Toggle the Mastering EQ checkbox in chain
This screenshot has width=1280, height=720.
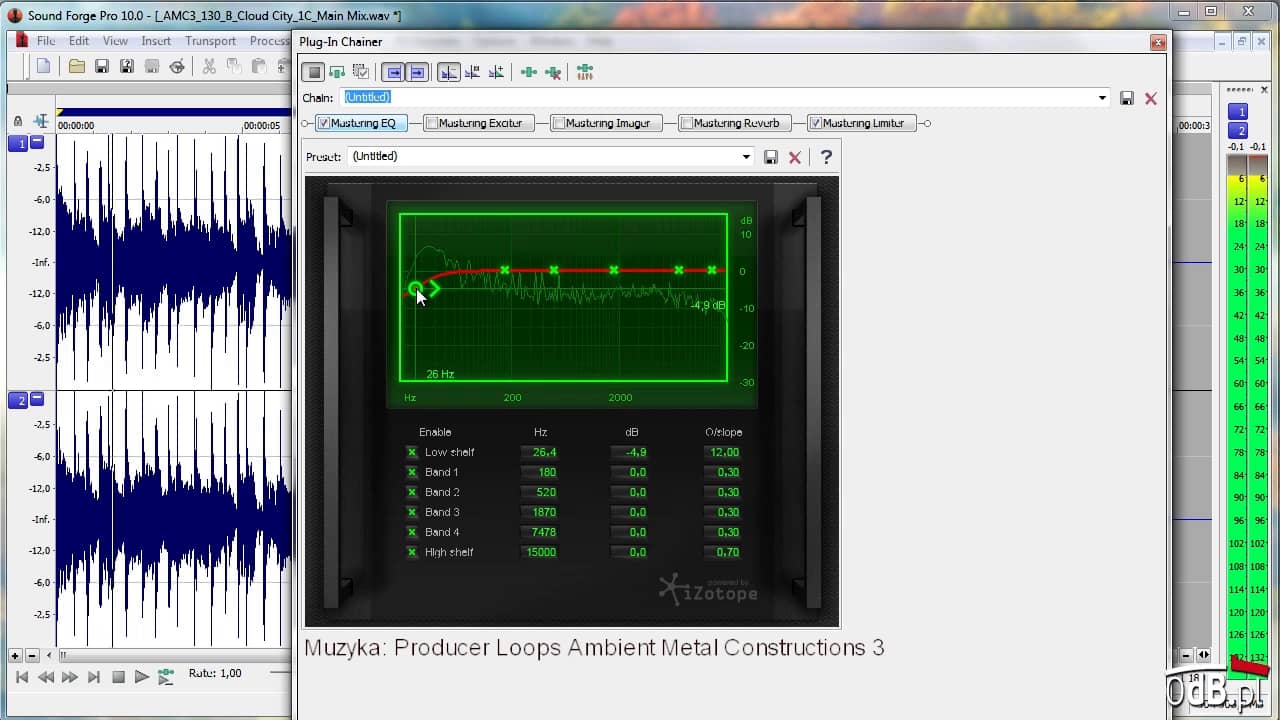[x=324, y=123]
